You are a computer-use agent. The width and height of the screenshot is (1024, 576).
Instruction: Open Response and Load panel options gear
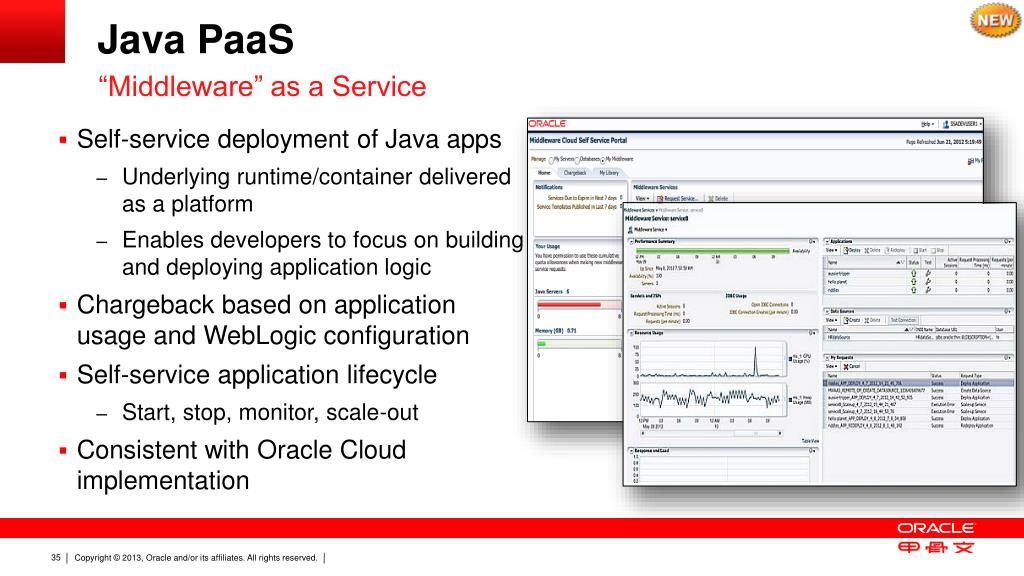(812, 451)
